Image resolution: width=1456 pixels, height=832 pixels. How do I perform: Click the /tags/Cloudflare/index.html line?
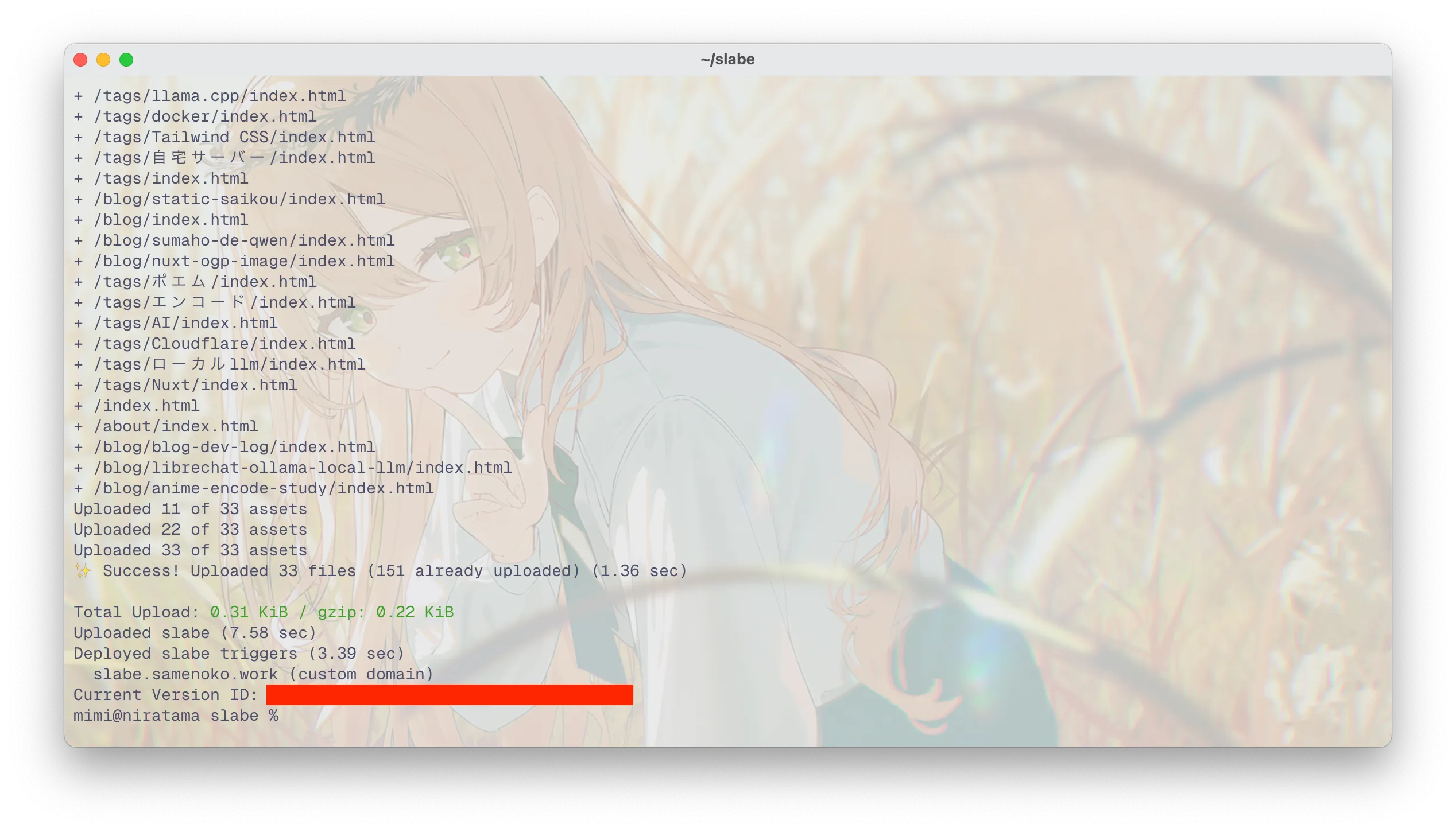coord(215,344)
